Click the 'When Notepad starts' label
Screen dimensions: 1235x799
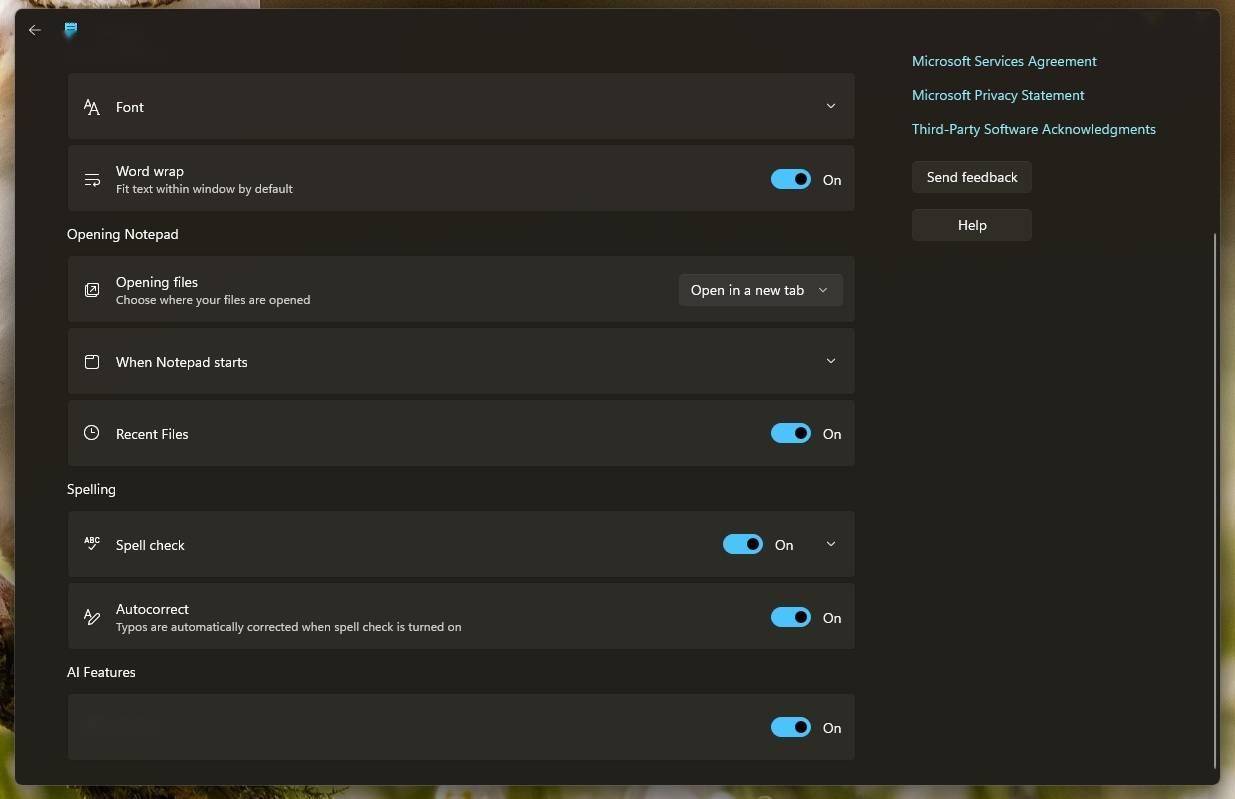(181, 362)
